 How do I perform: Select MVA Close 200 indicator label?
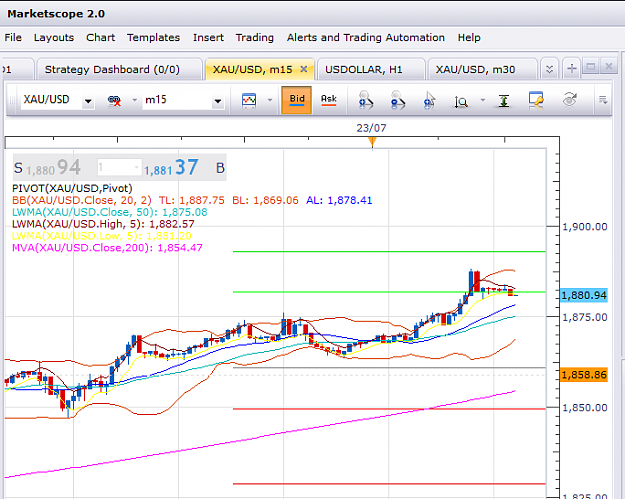tap(107, 248)
